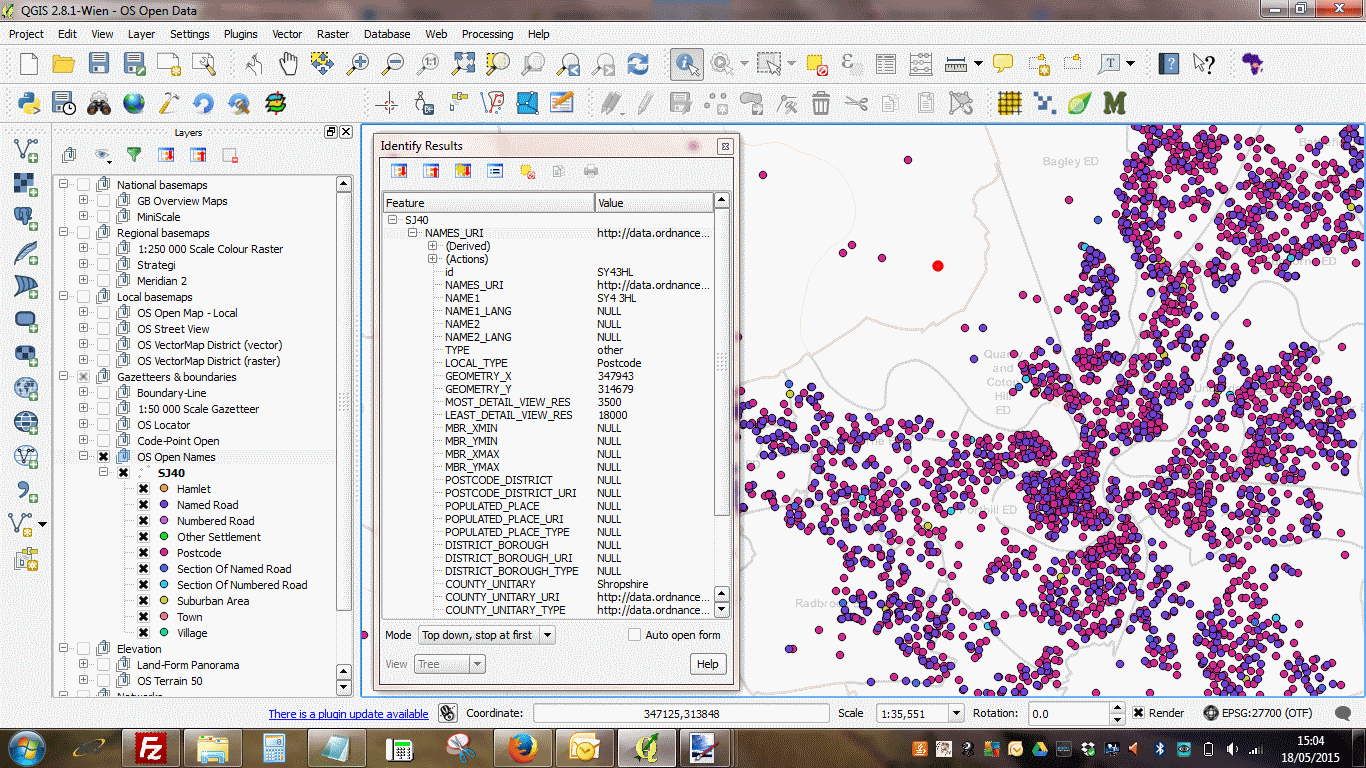Filter legend by map content funnel icon
This screenshot has height=768, width=1366.
(134, 155)
